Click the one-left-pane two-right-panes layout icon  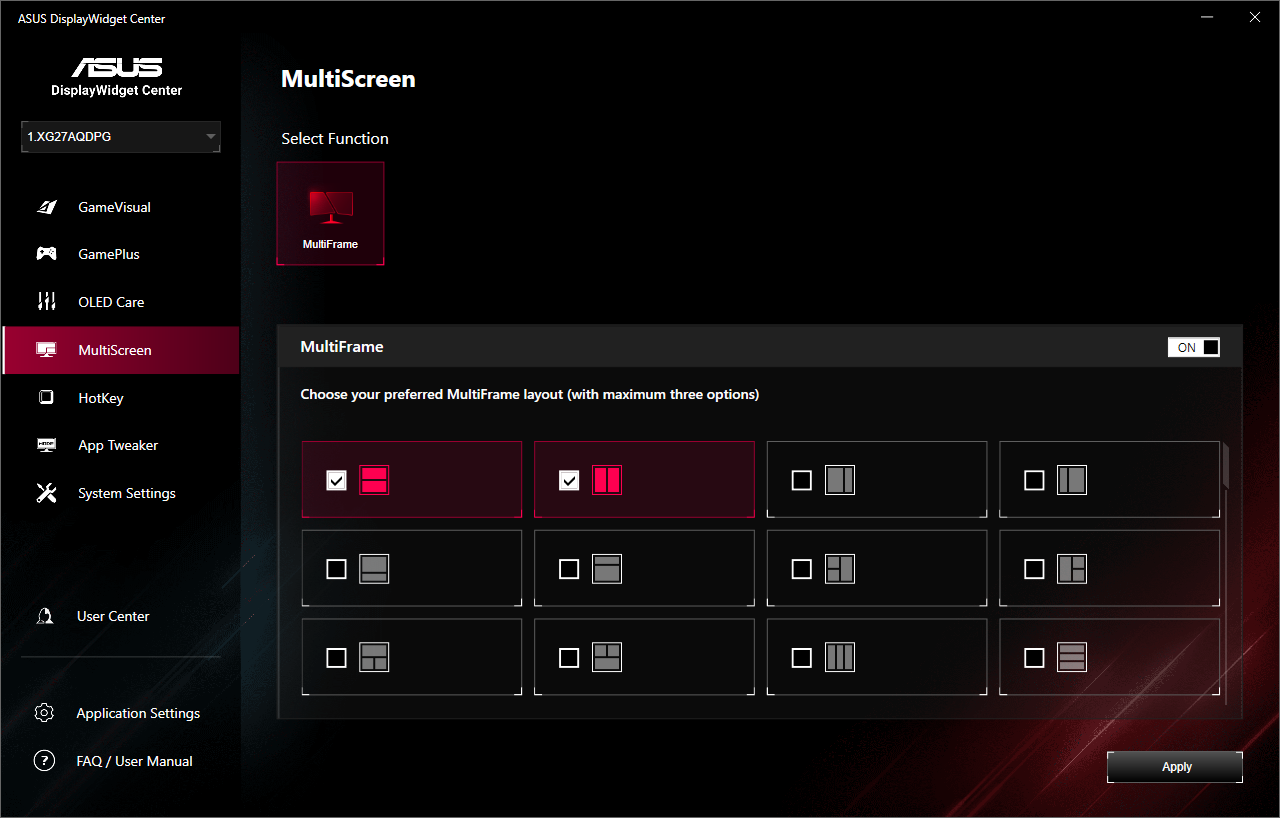1072,569
